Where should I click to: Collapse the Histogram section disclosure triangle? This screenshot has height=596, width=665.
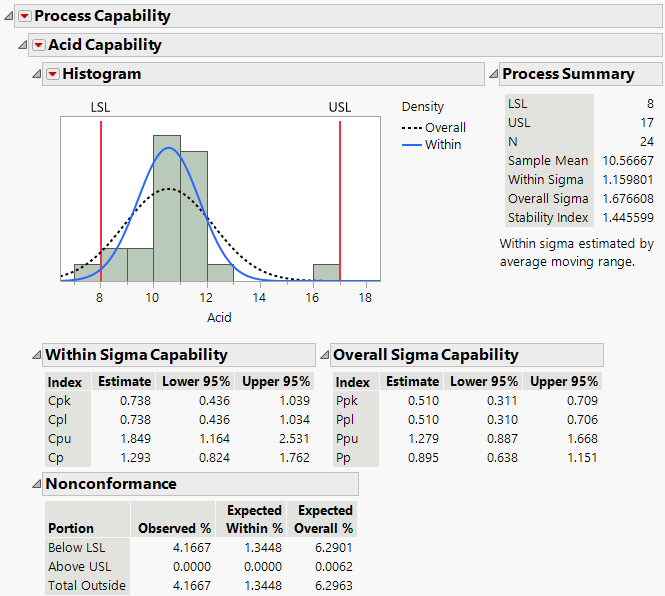[36, 74]
